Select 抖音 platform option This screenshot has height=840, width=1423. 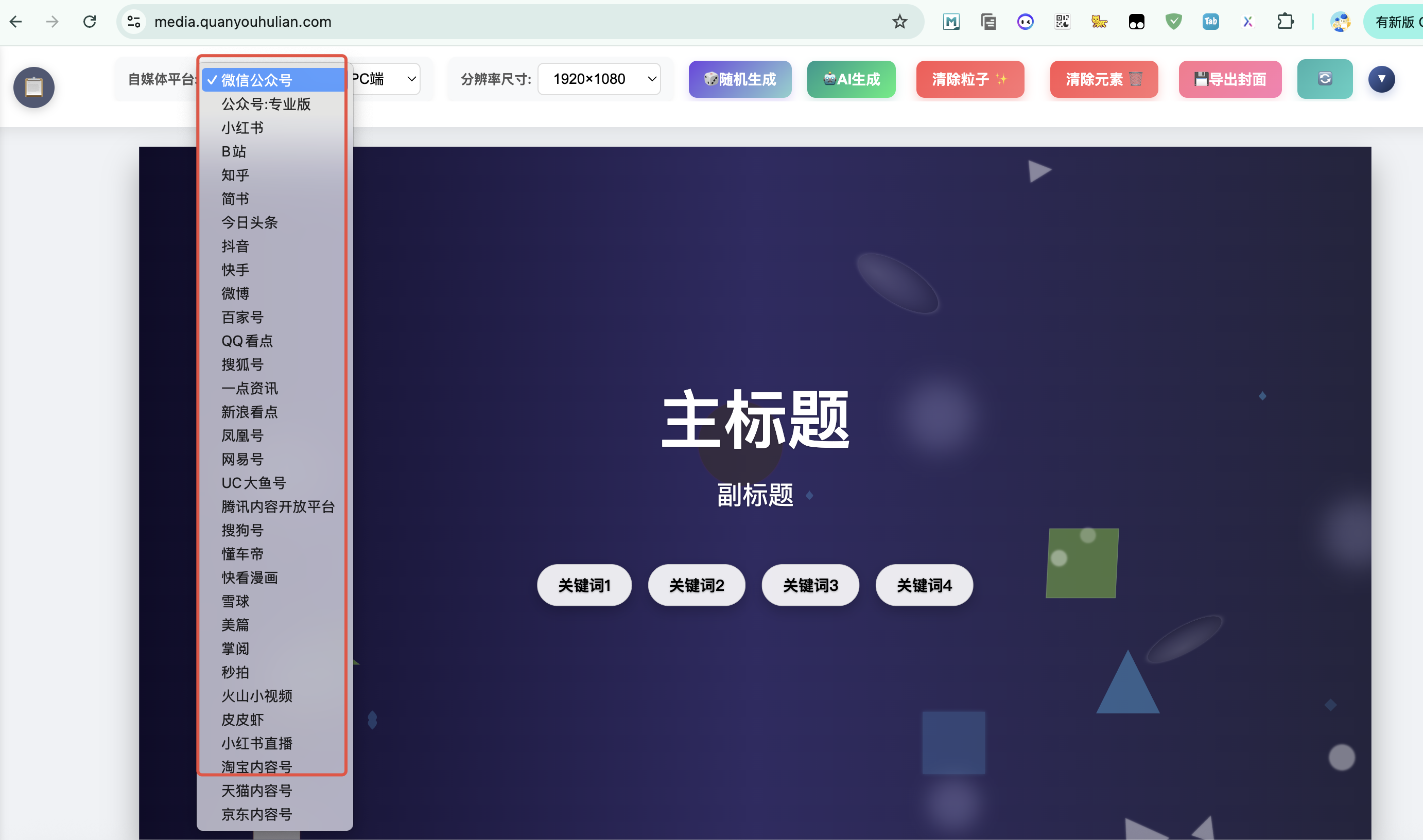(235, 246)
